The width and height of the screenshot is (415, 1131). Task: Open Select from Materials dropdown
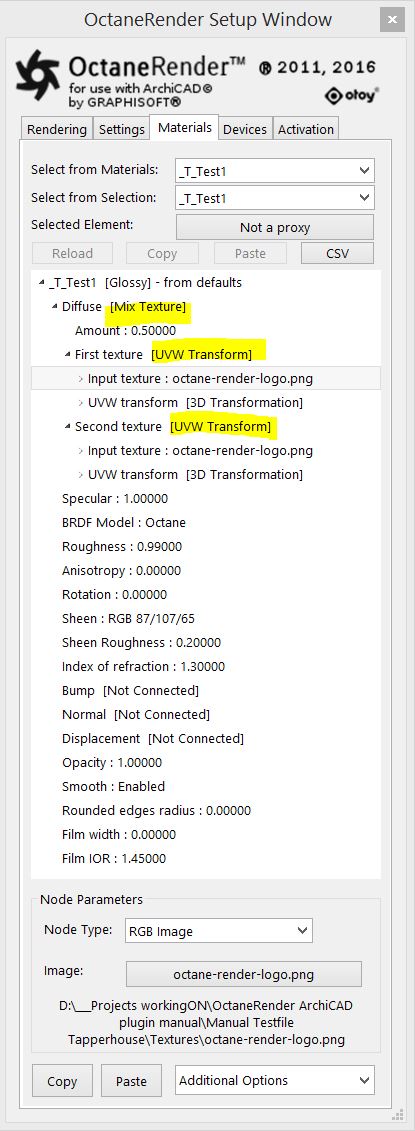point(275,170)
